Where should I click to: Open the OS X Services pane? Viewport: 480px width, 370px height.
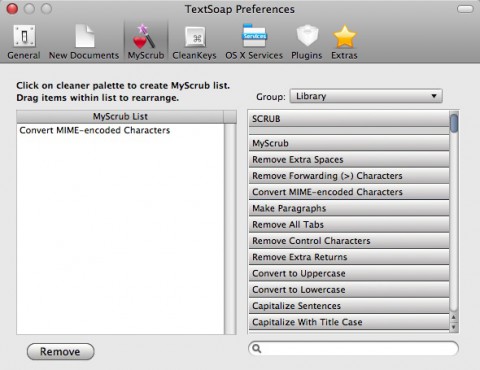tap(254, 42)
